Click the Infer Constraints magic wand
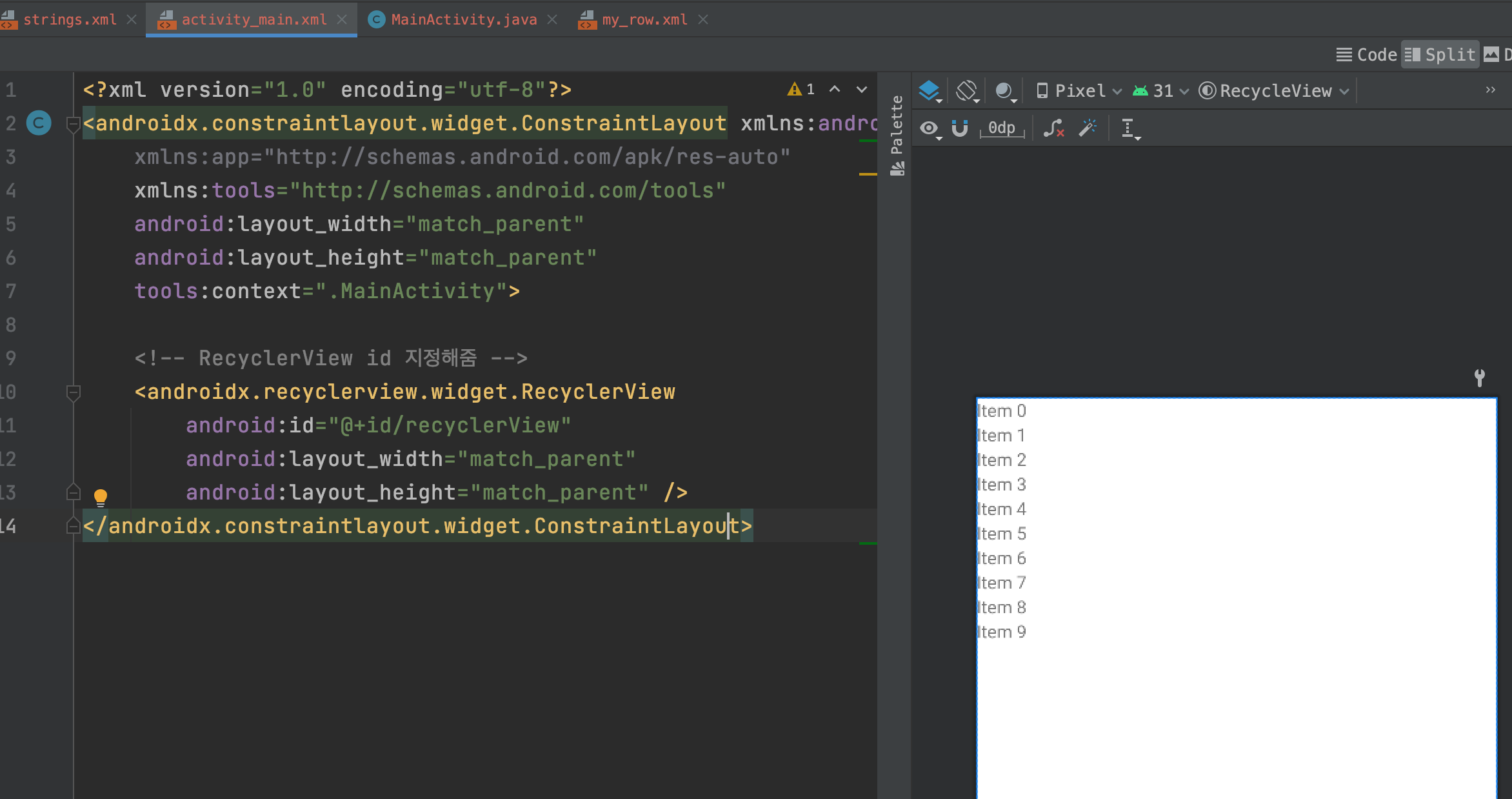 (1088, 128)
